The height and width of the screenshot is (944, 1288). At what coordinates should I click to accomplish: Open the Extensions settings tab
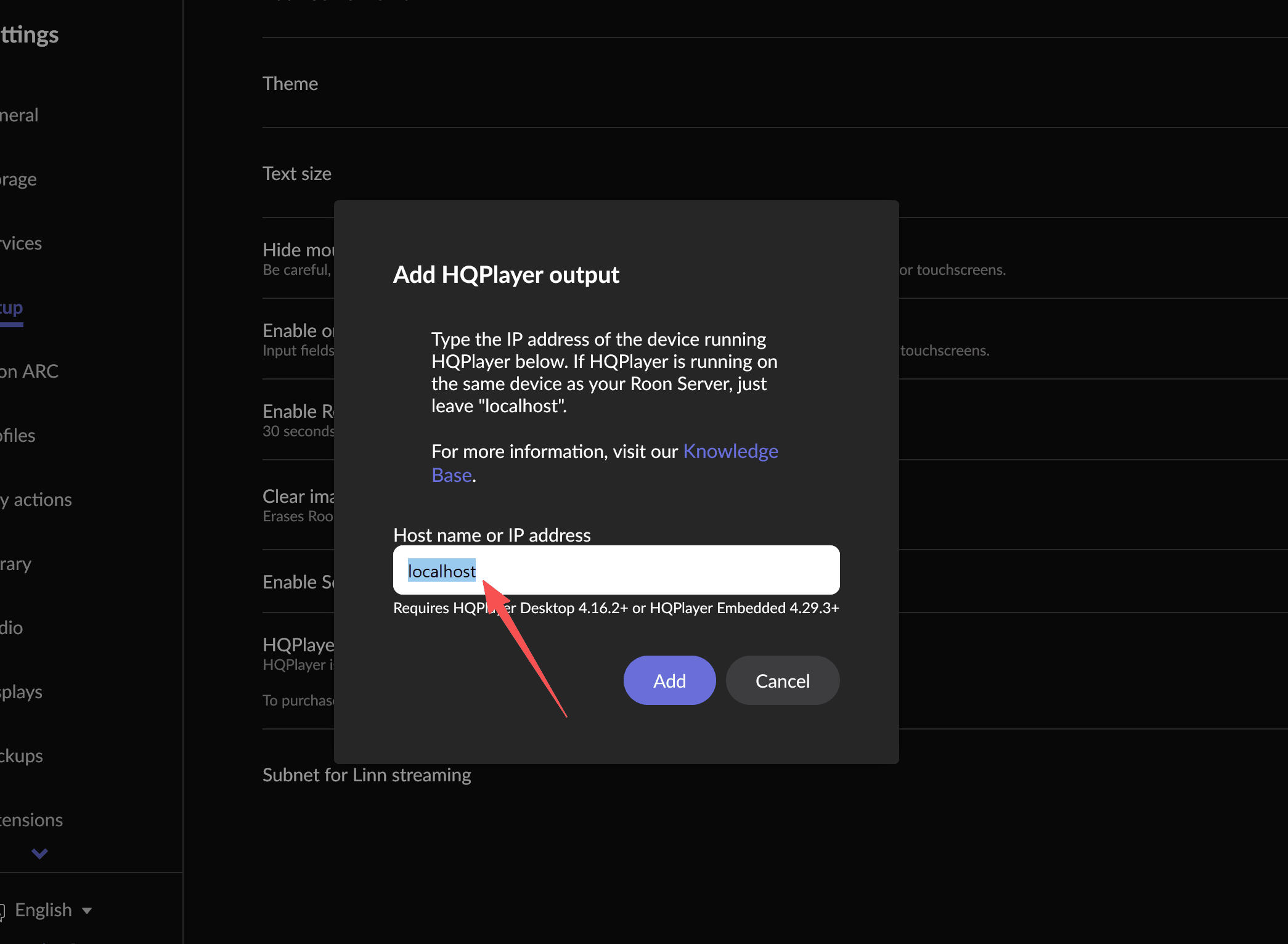tap(31, 820)
